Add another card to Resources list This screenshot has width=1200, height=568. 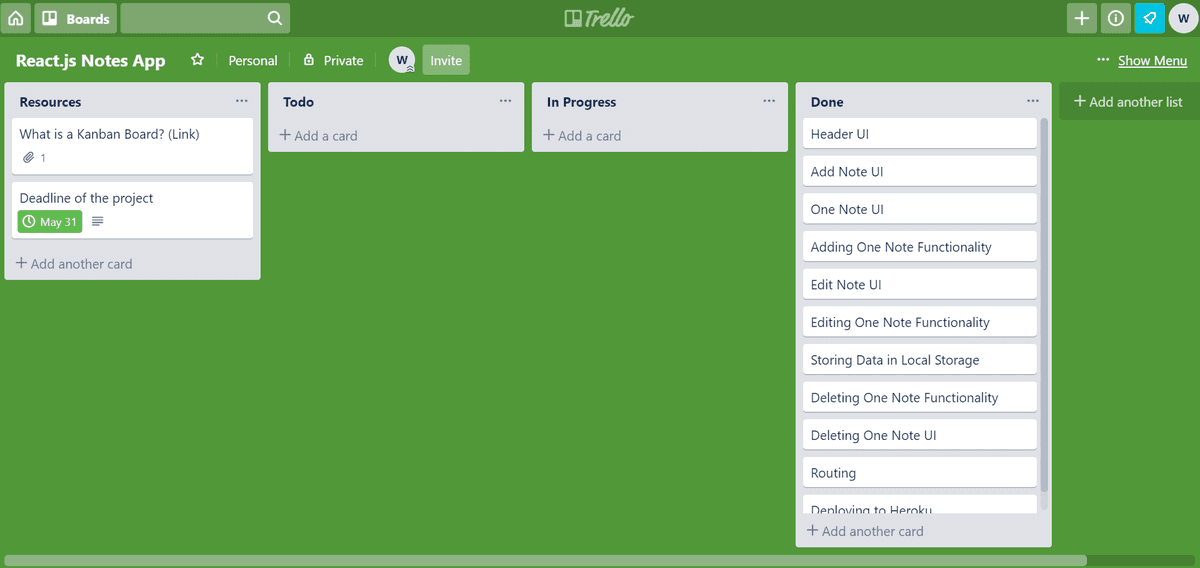click(74, 264)
